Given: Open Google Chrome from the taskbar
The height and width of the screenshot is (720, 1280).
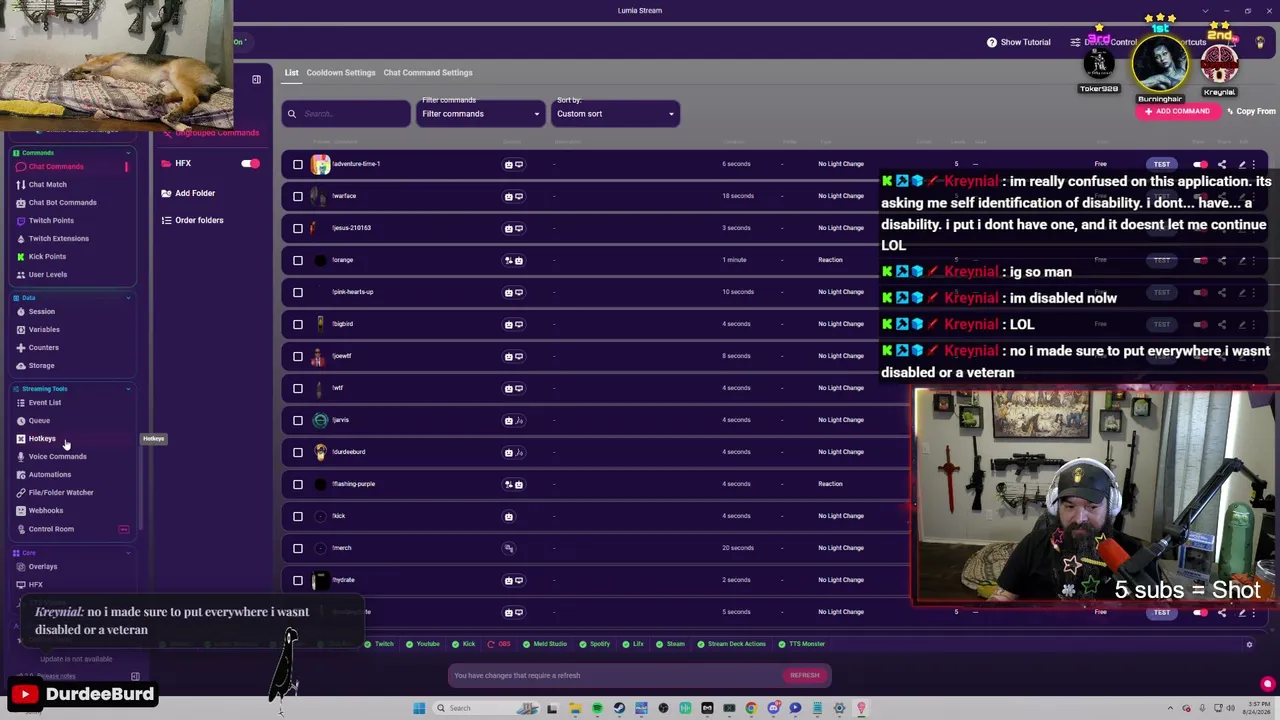Looking at the screenshot, I should [x=751, y=708].
